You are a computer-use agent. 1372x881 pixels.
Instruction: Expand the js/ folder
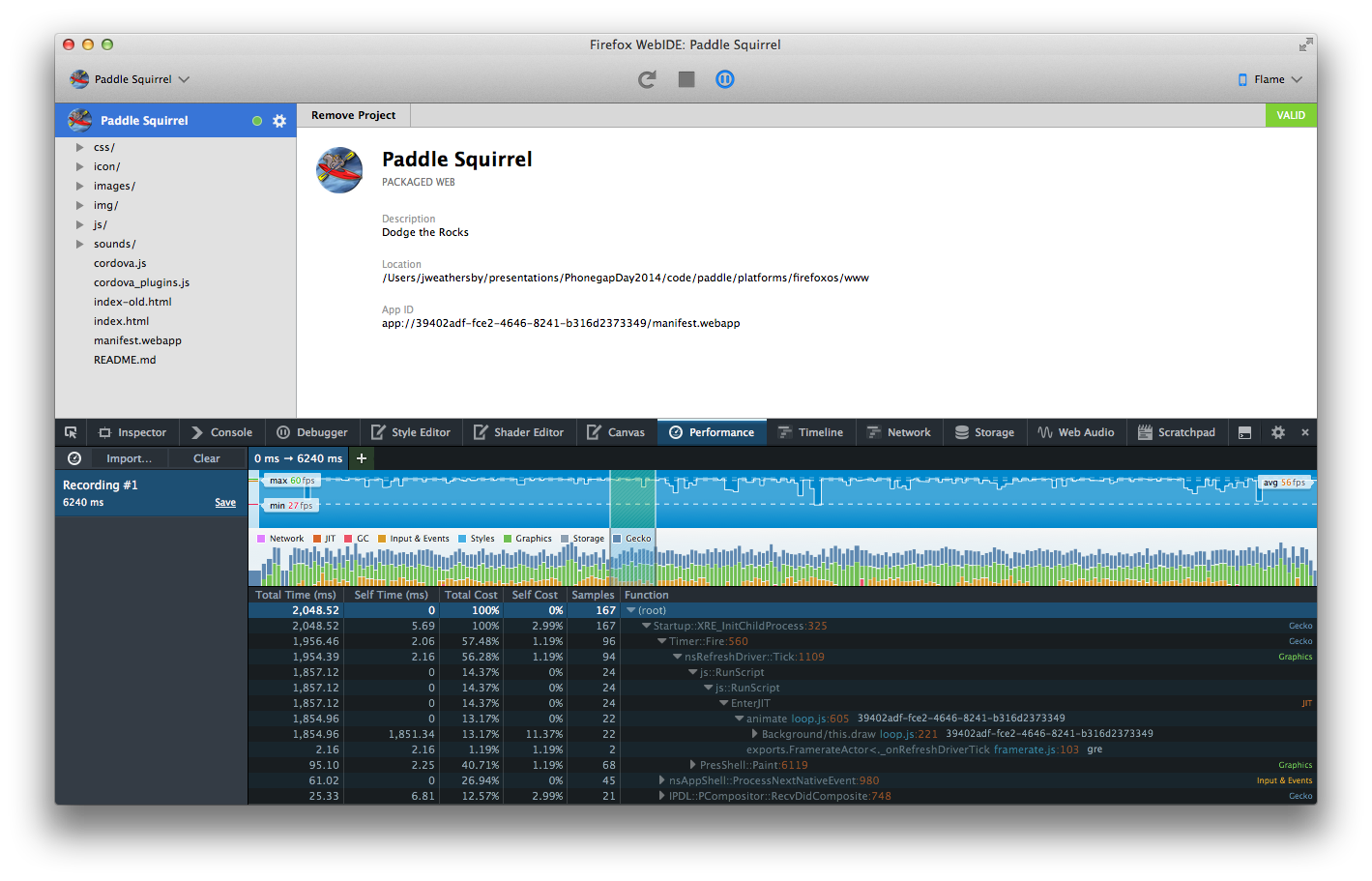80,224
